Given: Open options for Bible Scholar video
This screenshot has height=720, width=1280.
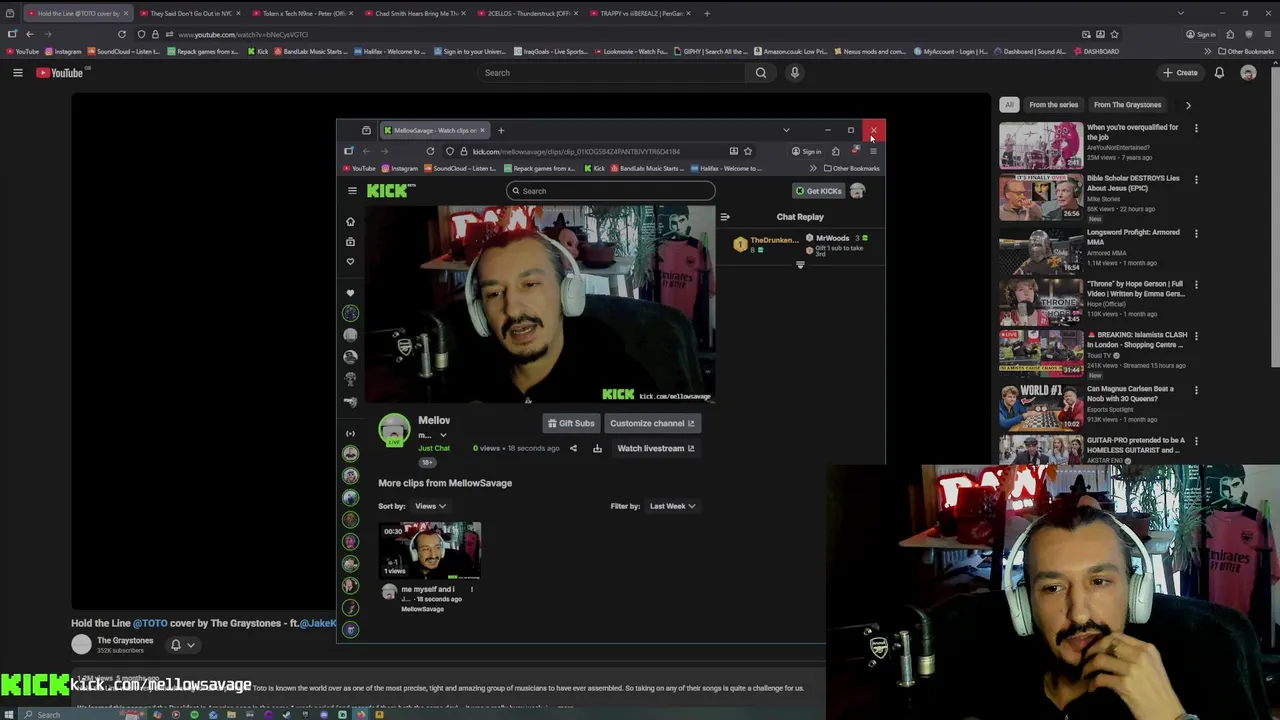Looking at the screenshot, I should pyautogui.click(x=1196, y=179).
